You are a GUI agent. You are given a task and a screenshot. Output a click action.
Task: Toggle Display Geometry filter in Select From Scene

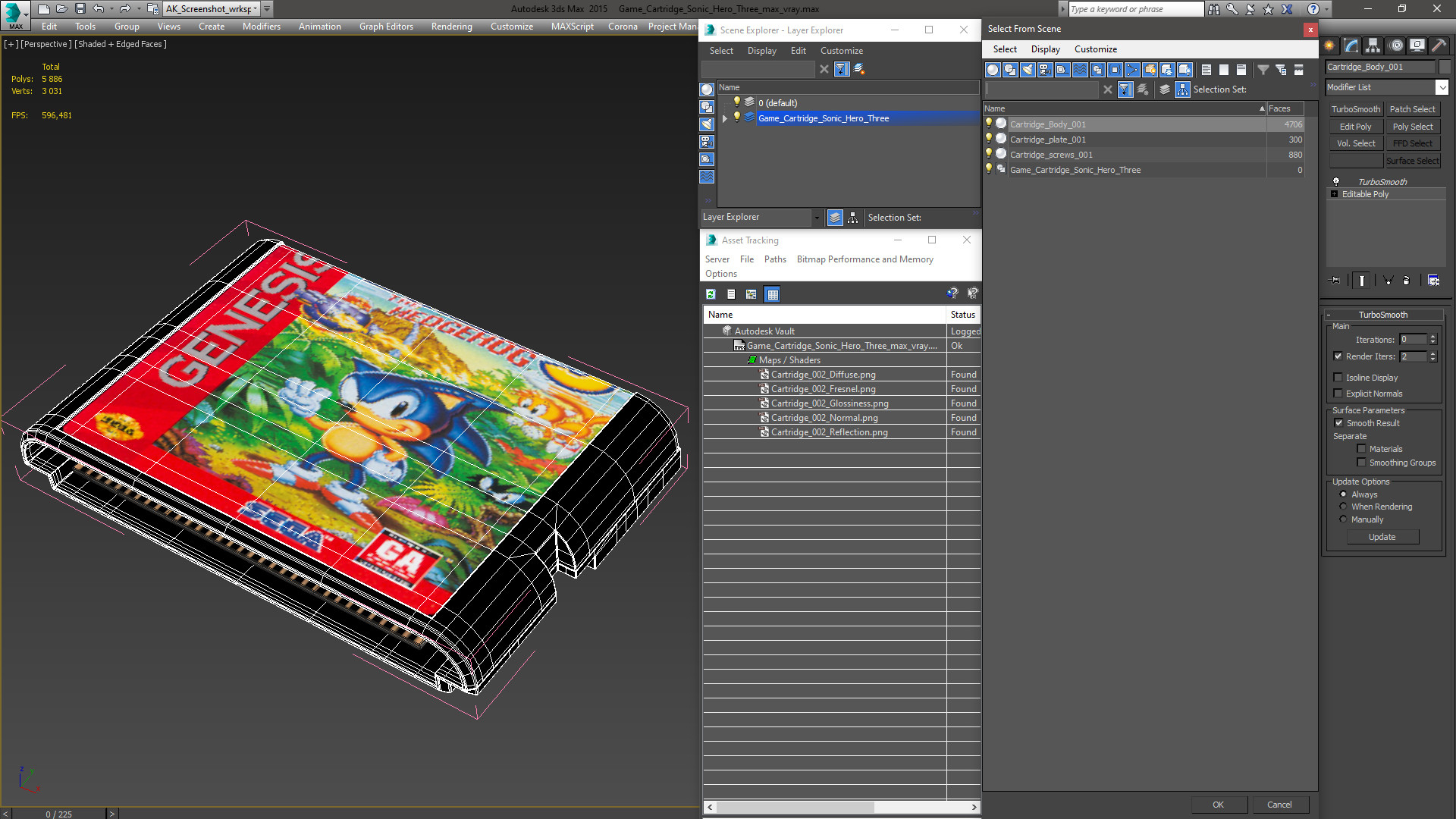click(x=993, y=70)
